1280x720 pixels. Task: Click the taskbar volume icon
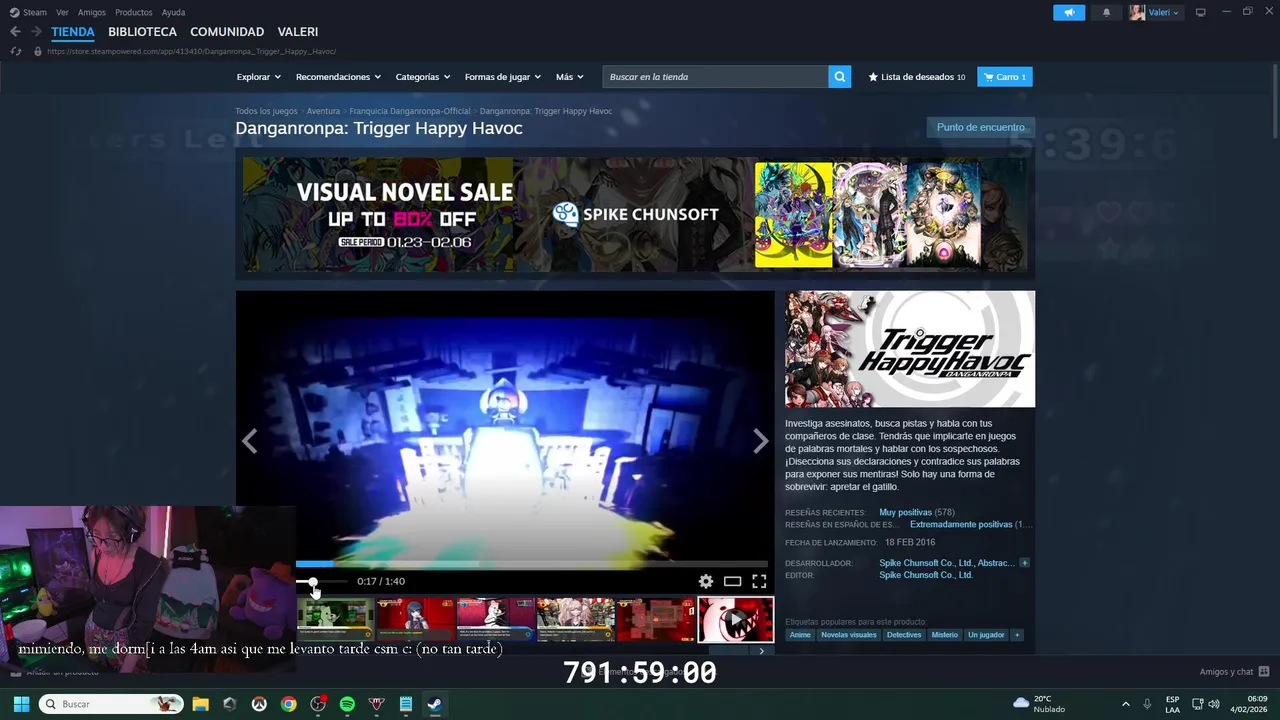pos(1214,704)
